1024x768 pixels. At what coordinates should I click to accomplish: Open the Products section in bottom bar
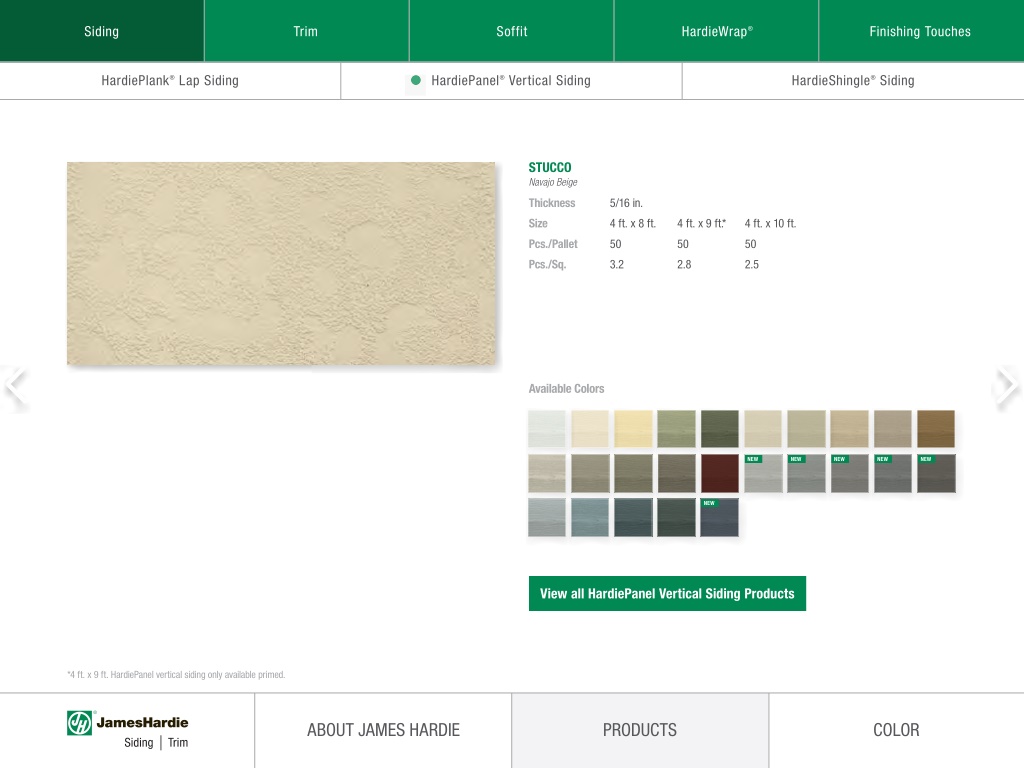(x=640, y=731)
